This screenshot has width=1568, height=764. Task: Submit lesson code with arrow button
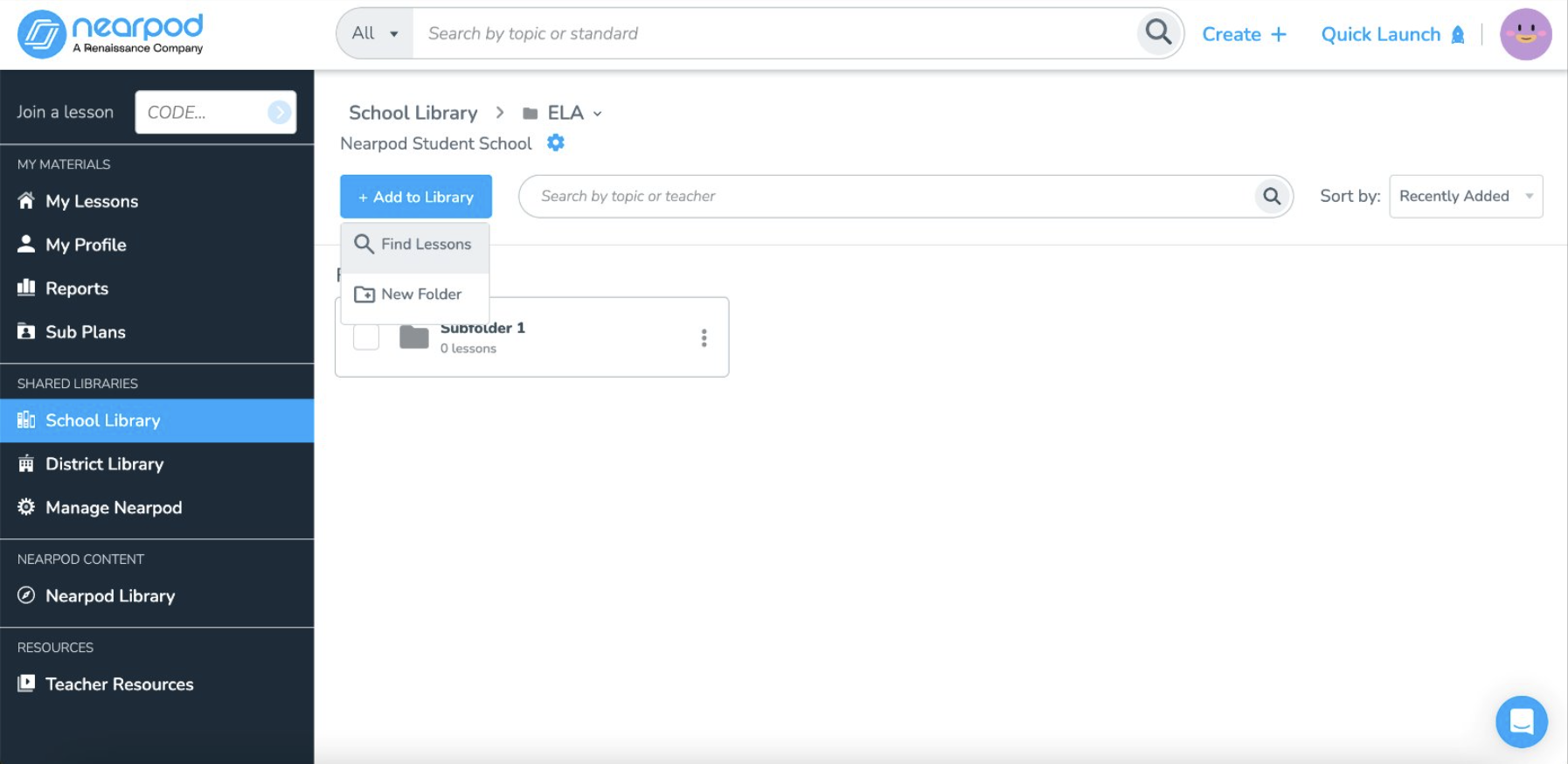point(280,112)
